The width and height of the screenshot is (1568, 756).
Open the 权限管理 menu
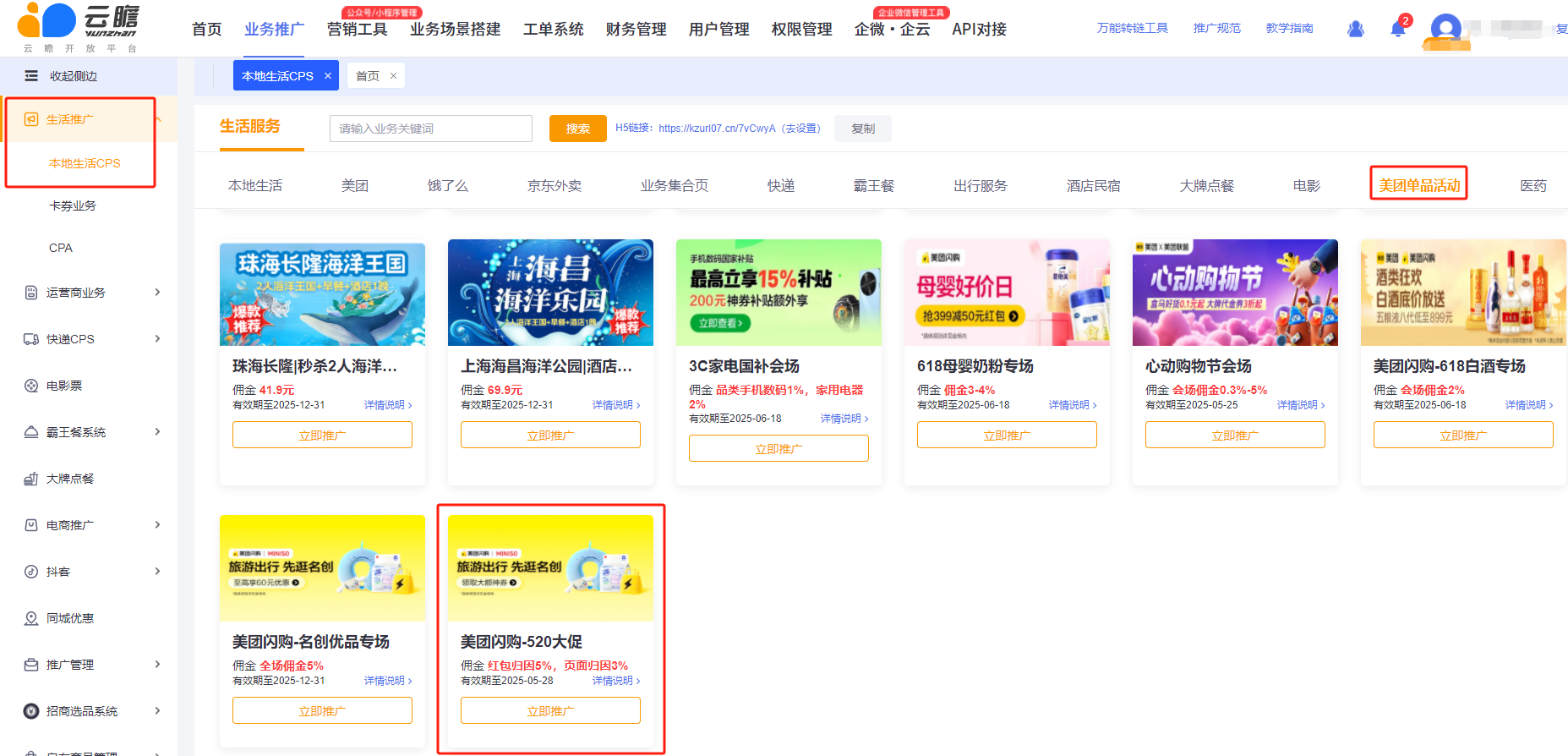point(802,30)
